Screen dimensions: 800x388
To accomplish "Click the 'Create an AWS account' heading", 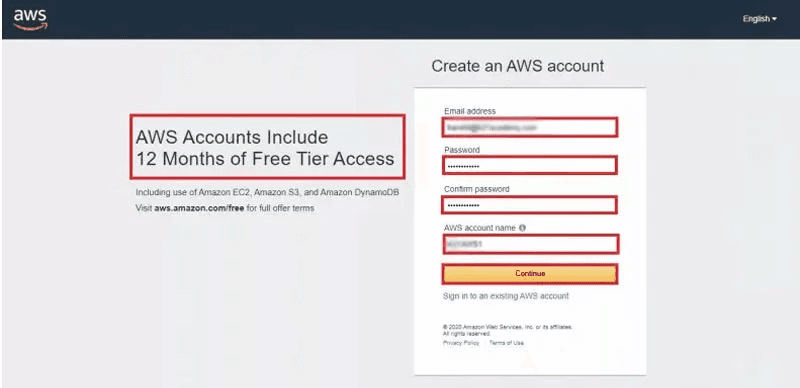I will tap(517, 66).
